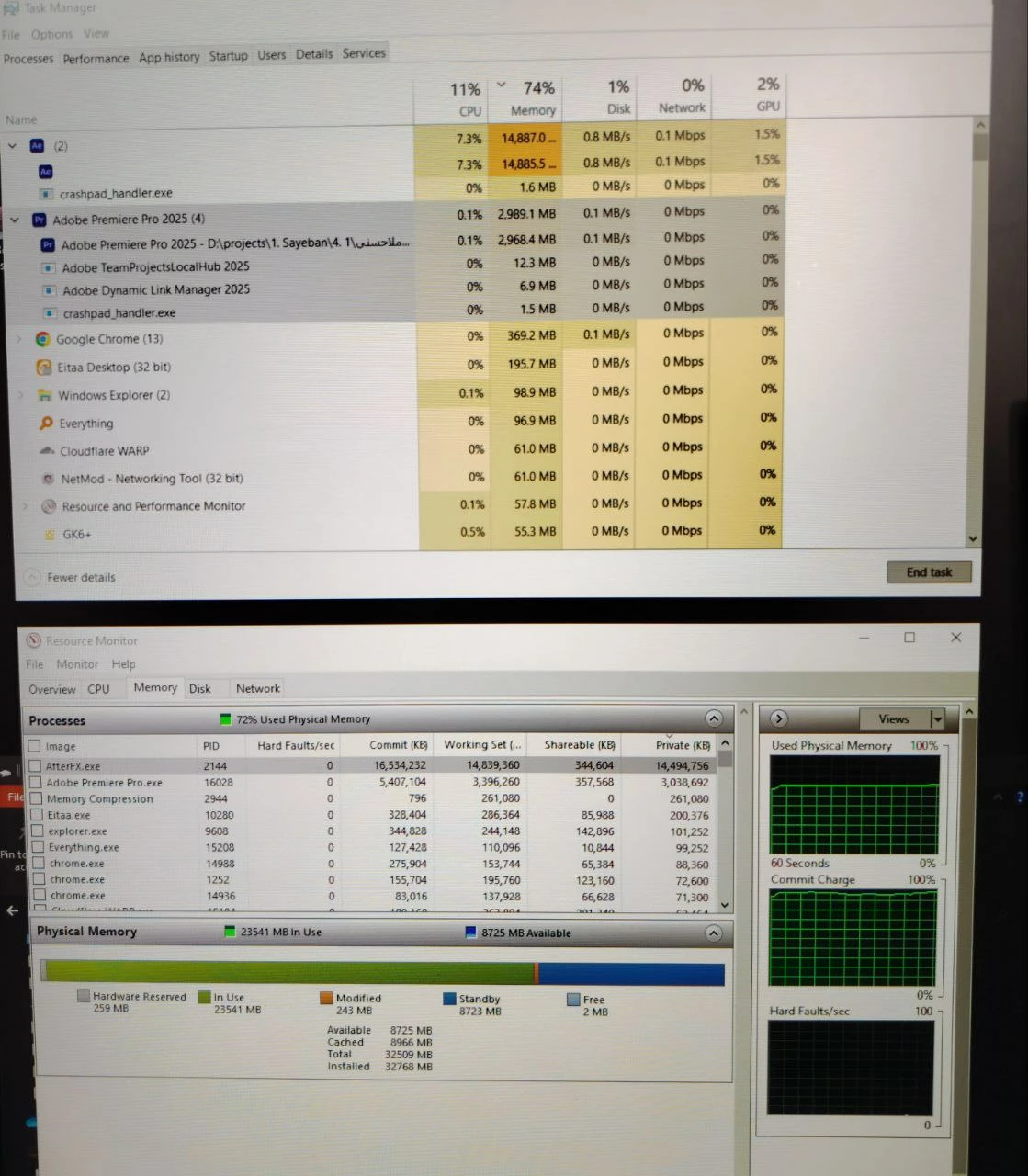1028x1176 pixels.
Task: Click Fewer details link
Action: [x=81, y=577]
